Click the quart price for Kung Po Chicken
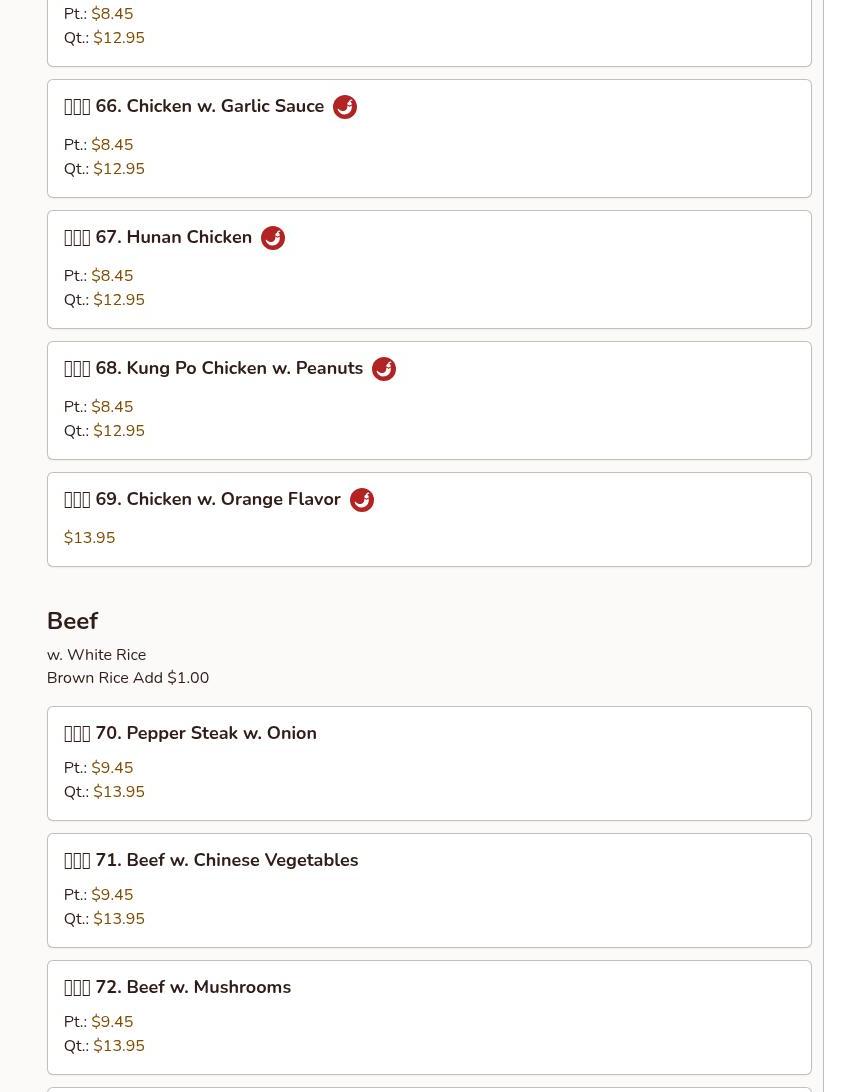 (119, 431)
